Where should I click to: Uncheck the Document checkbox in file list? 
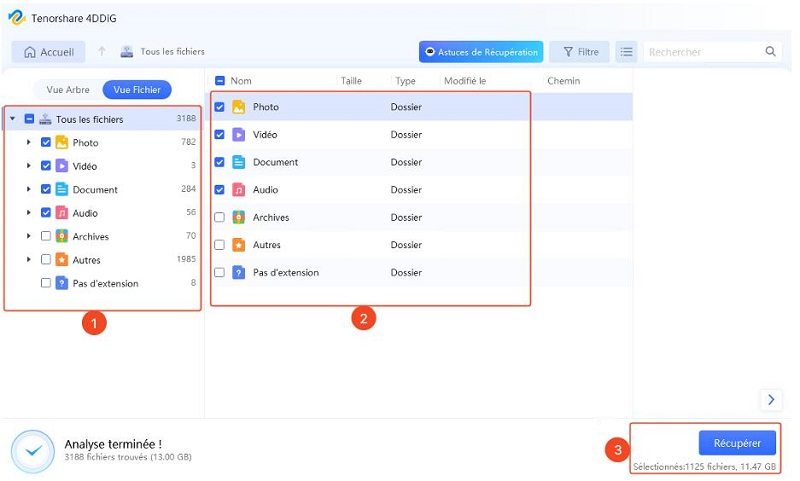[x=219, y=162]
